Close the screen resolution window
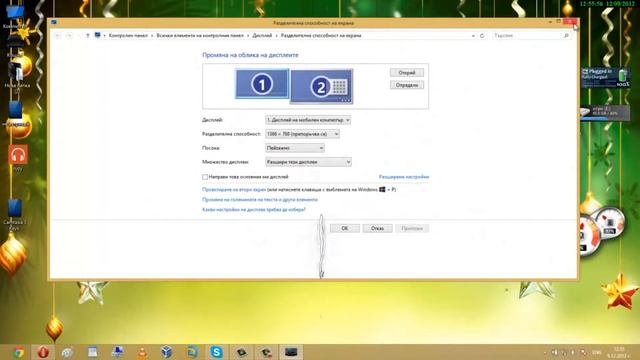 click(570, 22)
